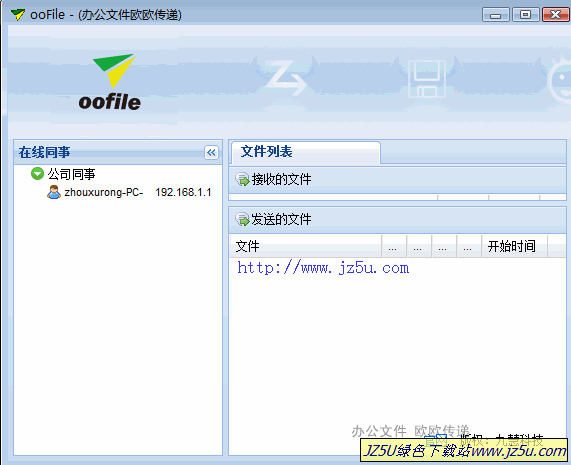Click the 接收的文件 section icon
Viewport: 571px width, 465px height.
tap(242, 179)
